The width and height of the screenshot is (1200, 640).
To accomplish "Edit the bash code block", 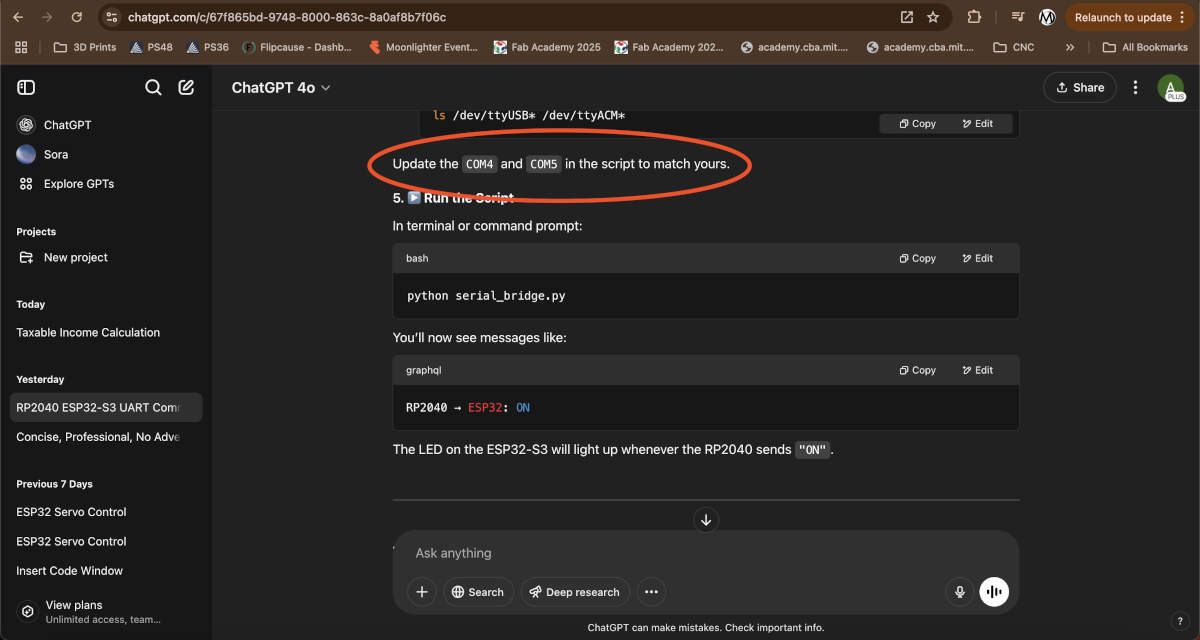I will [977, 258].
